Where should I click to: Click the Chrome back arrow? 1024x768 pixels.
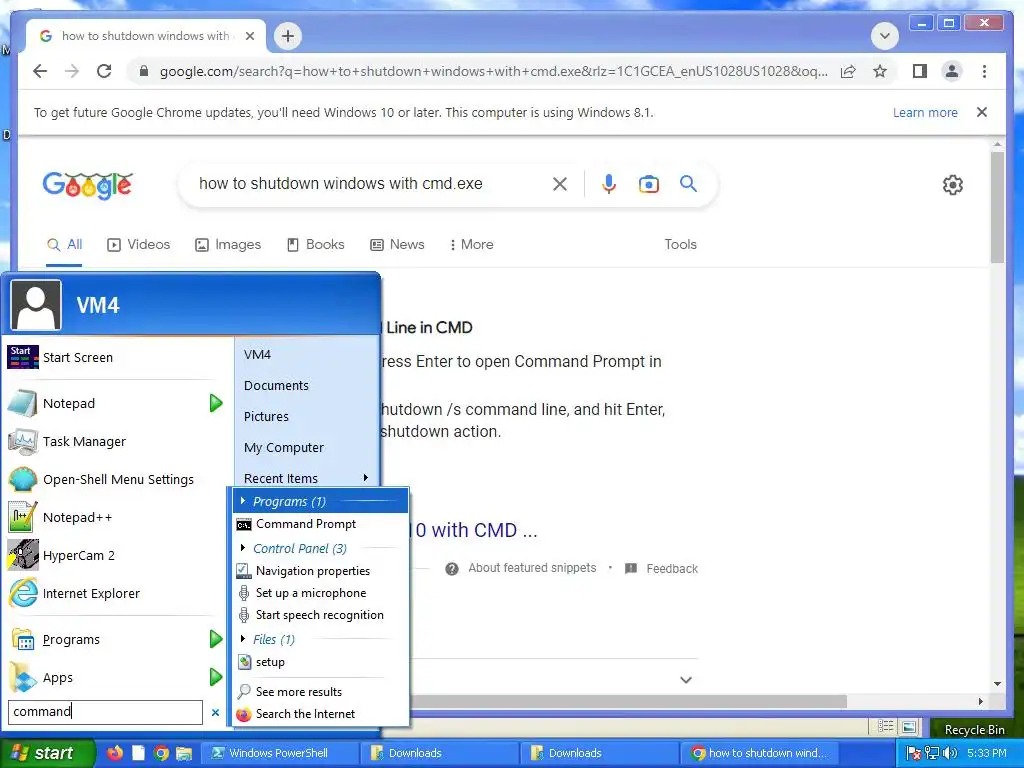pos(40,71)
